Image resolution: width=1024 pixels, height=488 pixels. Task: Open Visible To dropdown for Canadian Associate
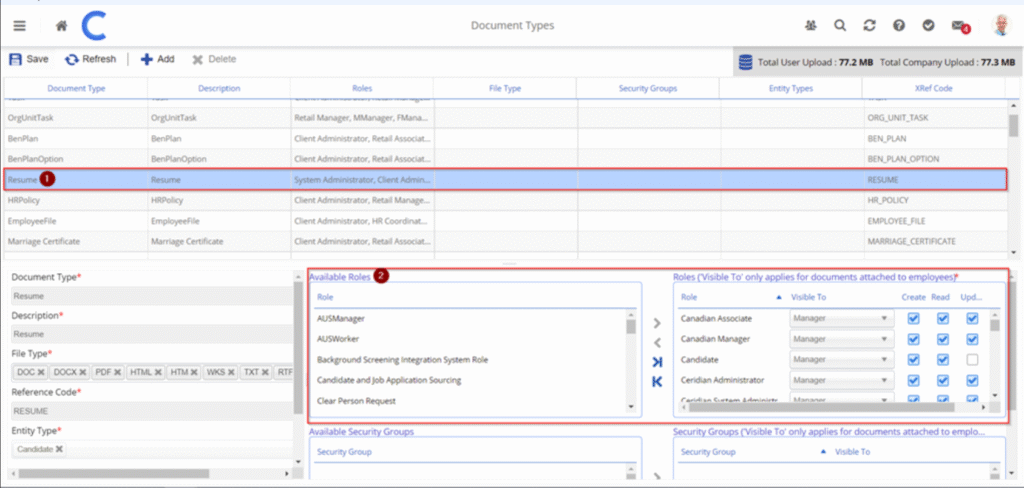(840, 319)
